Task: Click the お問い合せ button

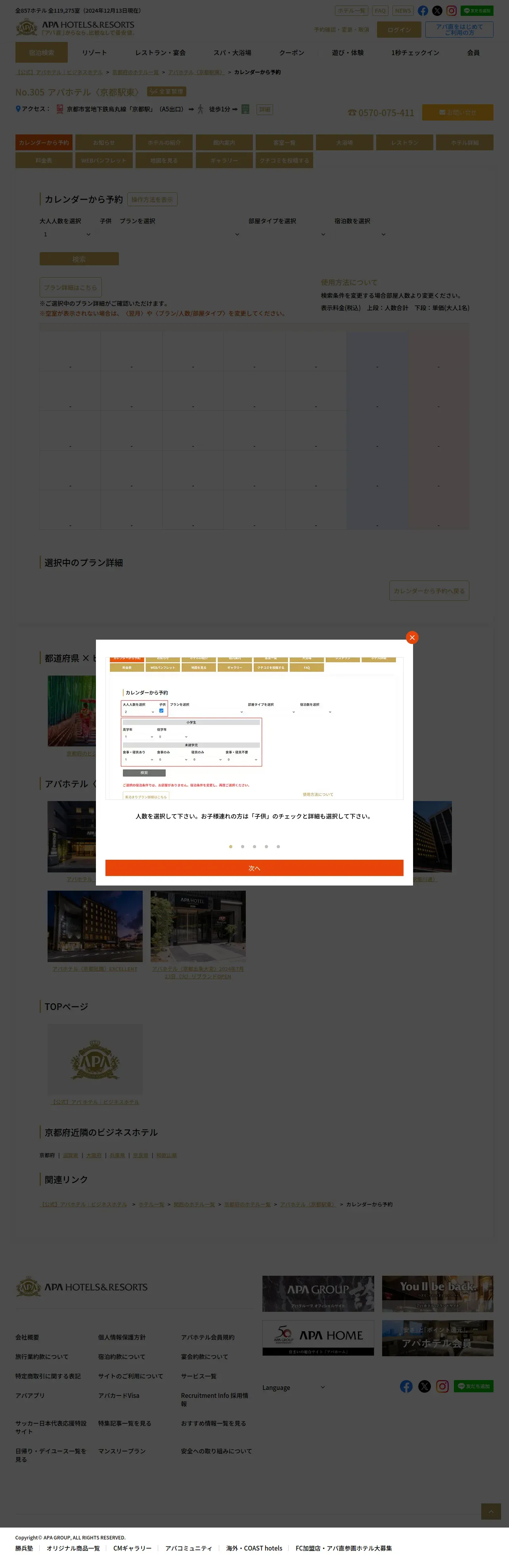Action: (x=458, y=112)
